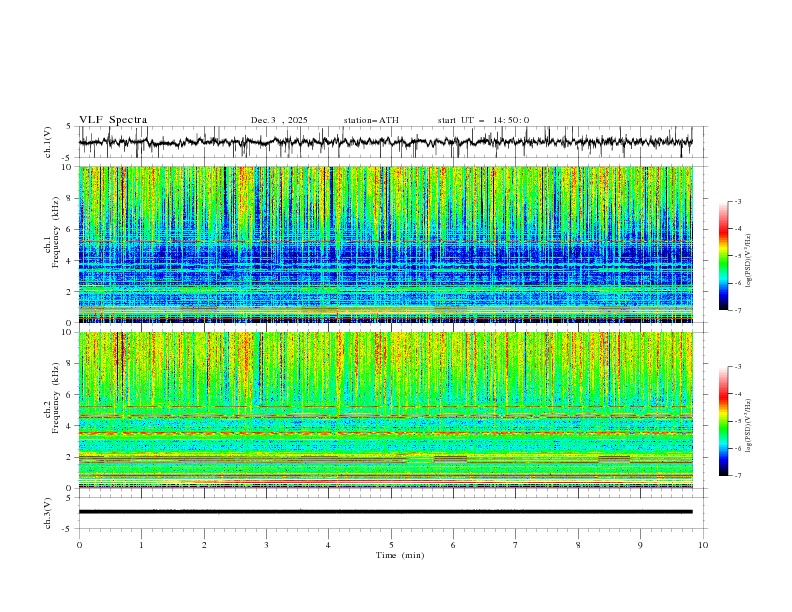Image resolution: width=792 pixels, height=612 pixels.
Task: Click the upper log(PSD) color bar
Action: point(723,255)
